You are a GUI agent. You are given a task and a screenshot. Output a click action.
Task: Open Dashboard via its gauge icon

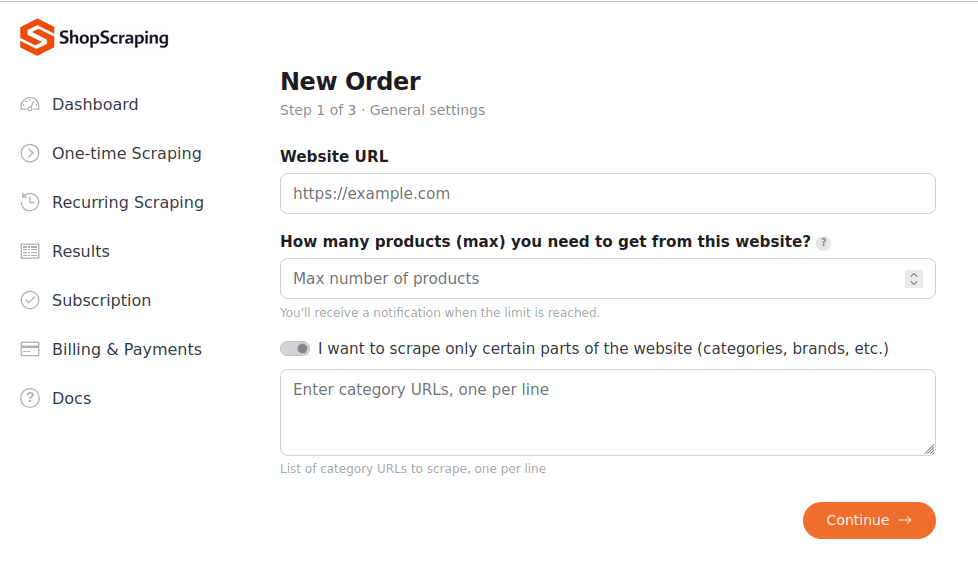30,104
